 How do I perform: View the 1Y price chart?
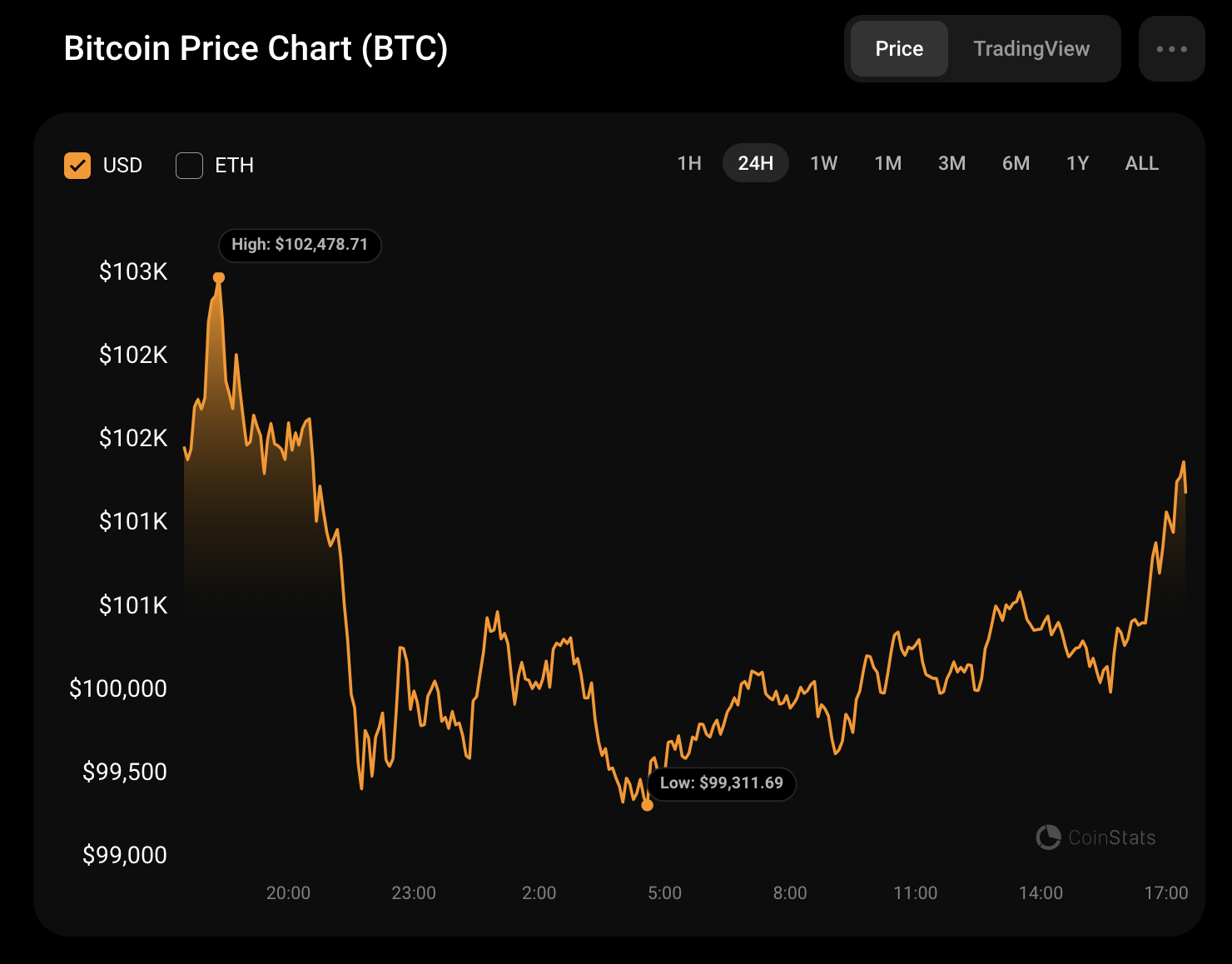[x=1077, y=163]
